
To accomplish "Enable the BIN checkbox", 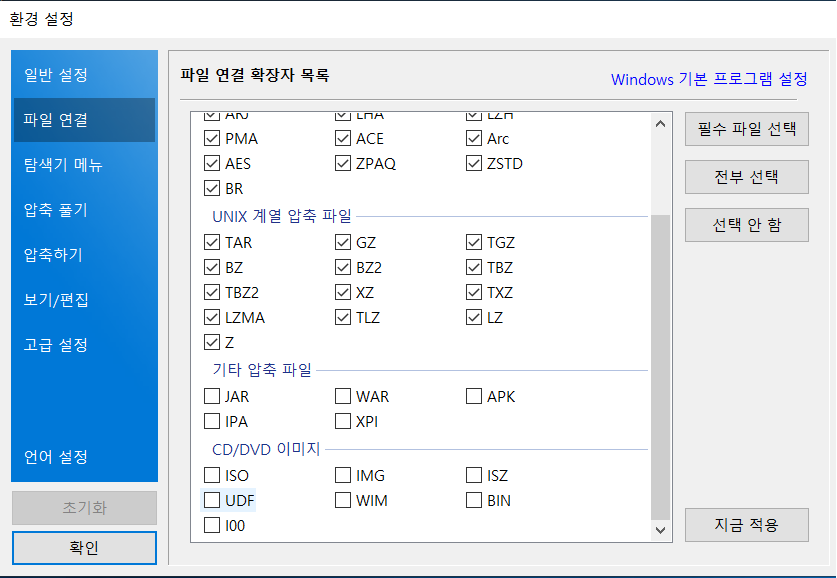I will coord(474,500).
